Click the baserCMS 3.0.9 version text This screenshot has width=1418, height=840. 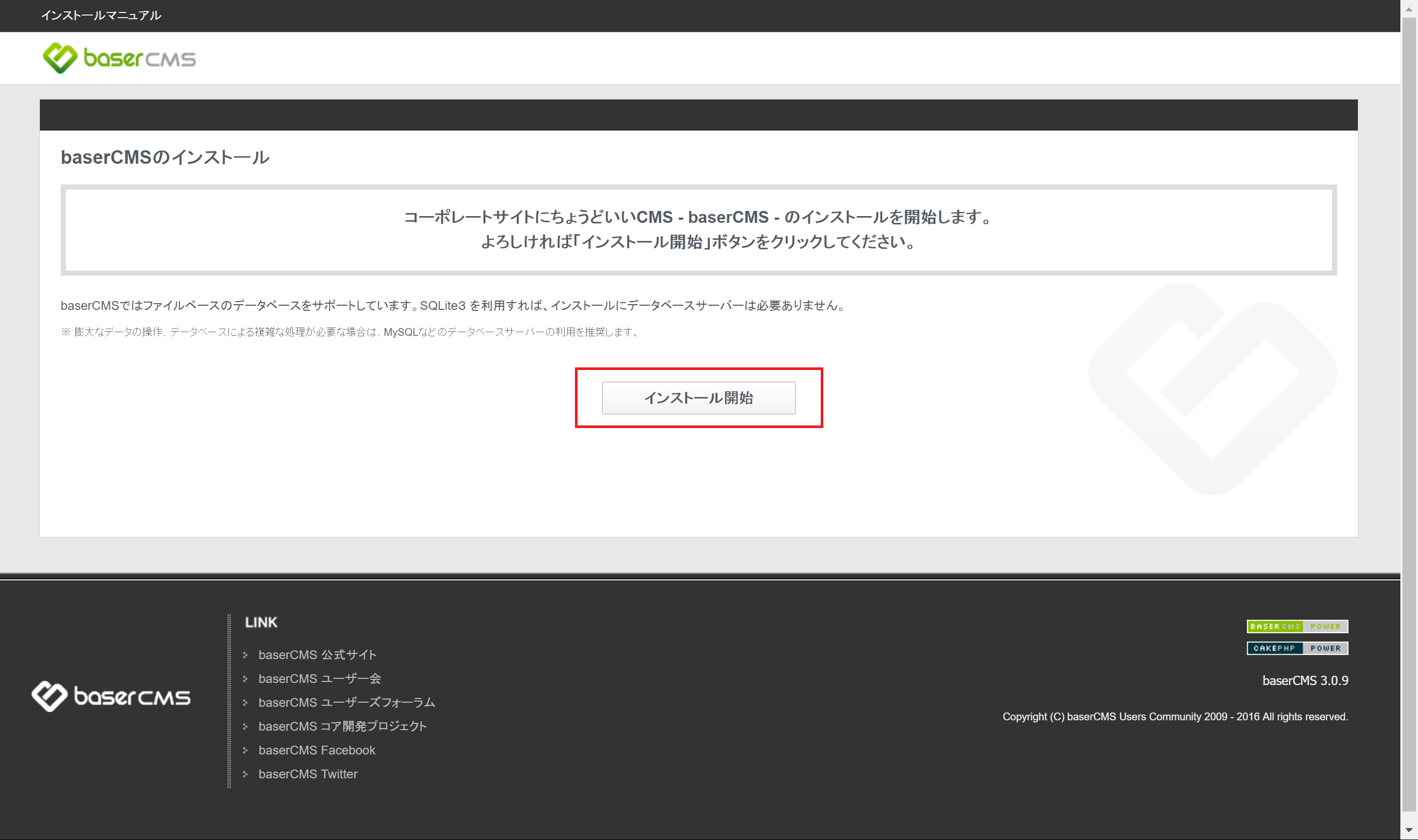click(x=1305, y=680)
